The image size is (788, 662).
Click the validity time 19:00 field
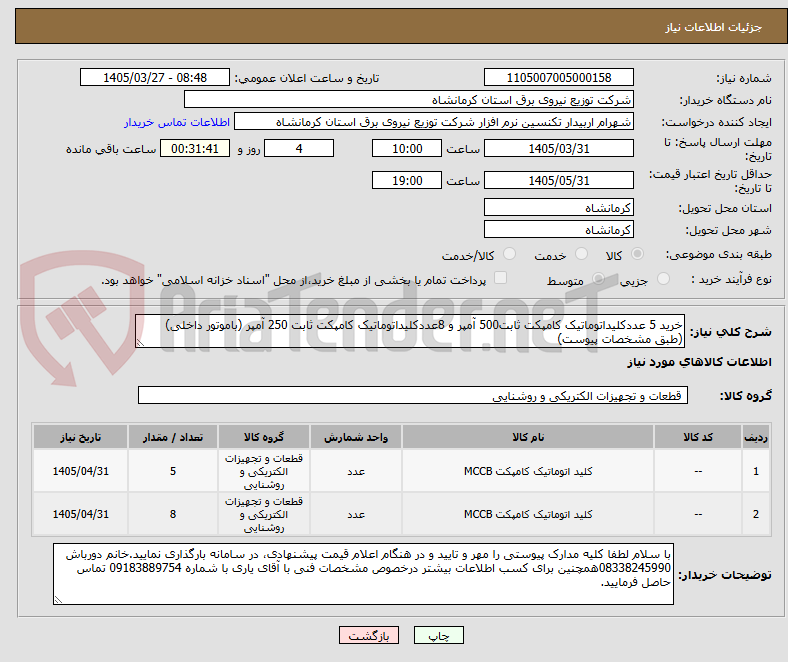(407, 180)
